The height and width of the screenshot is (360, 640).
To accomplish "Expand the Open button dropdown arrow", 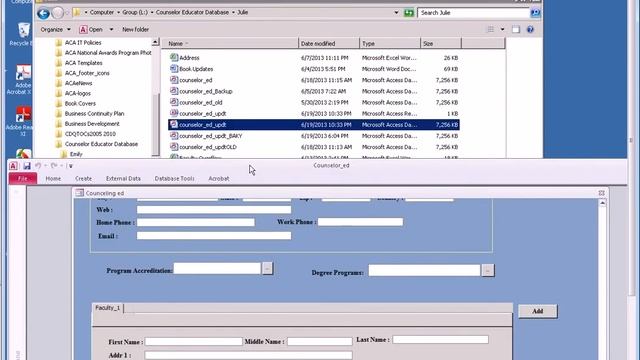I will coord(111,29).
